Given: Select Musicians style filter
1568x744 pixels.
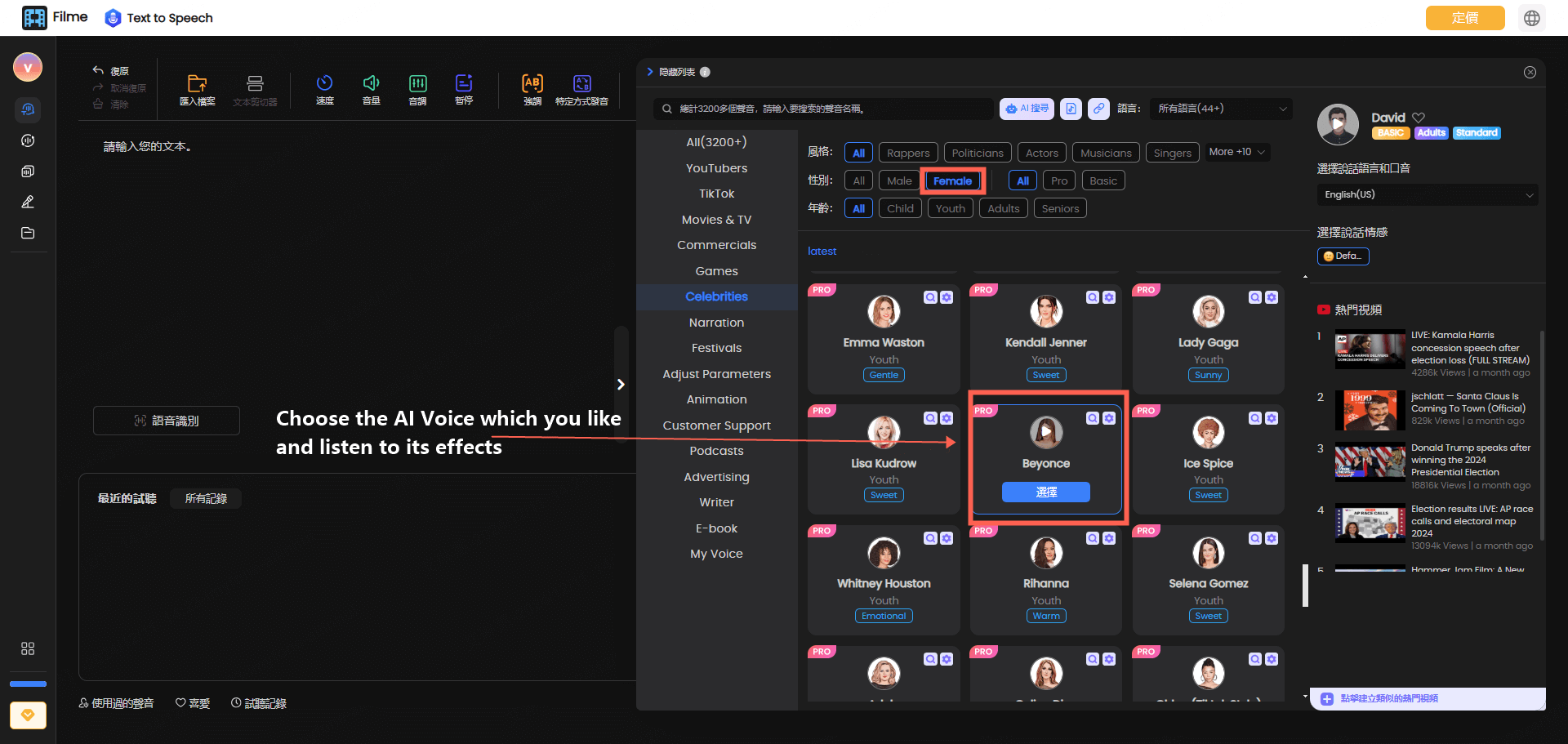Looking at the screenshot, I should pos(1106,153).
